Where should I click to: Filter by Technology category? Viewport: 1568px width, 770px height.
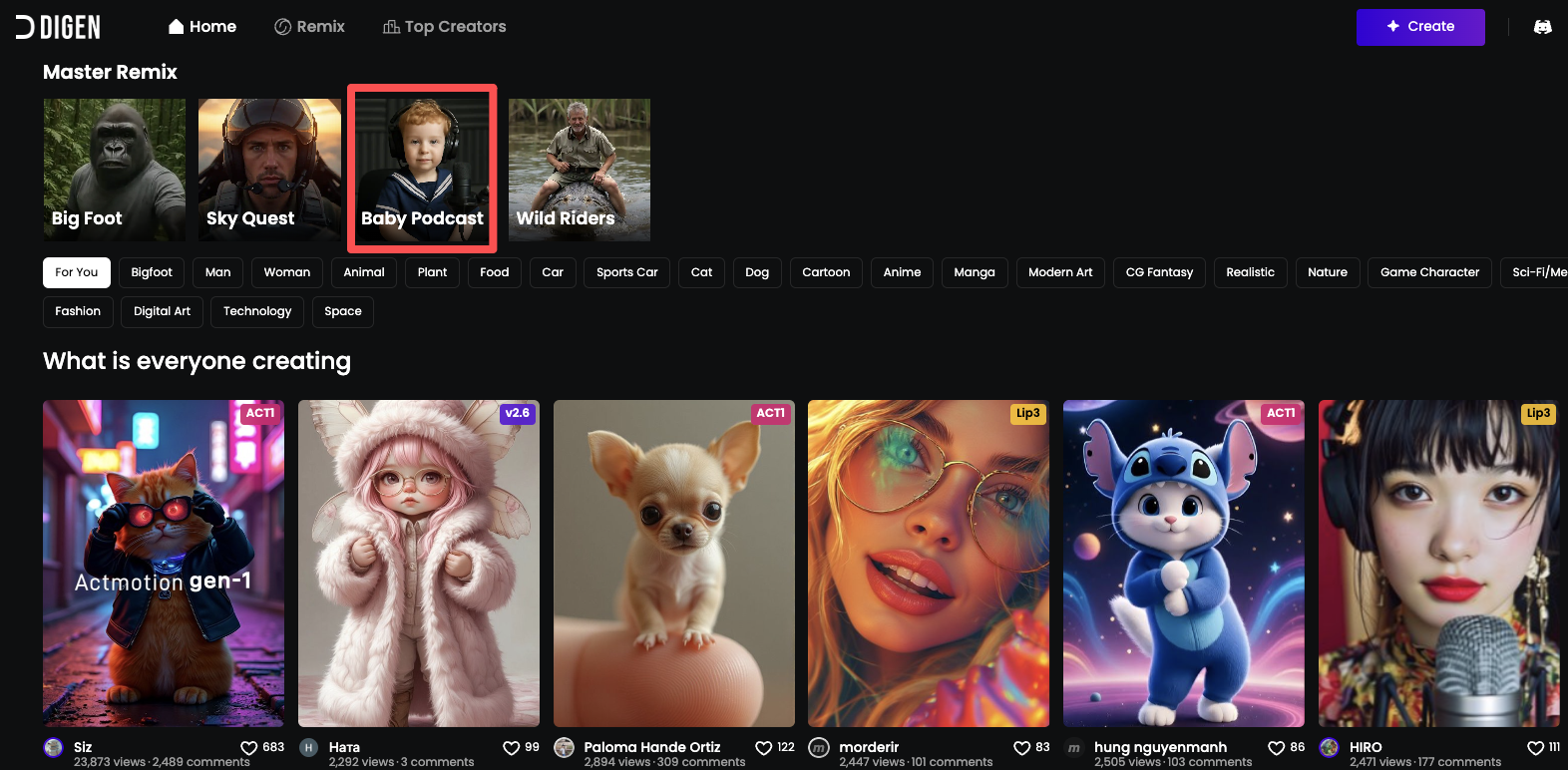click(257, 311)
